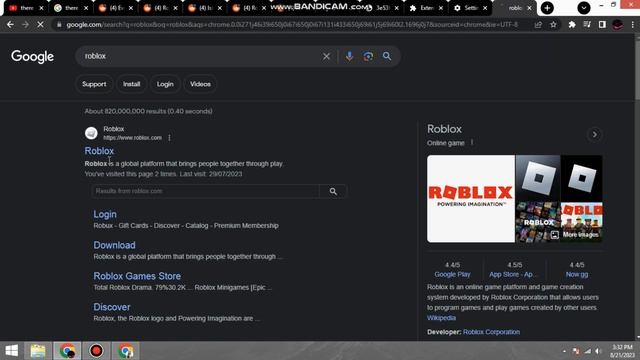Open the Now.gg rating link

tap(577, 275)
